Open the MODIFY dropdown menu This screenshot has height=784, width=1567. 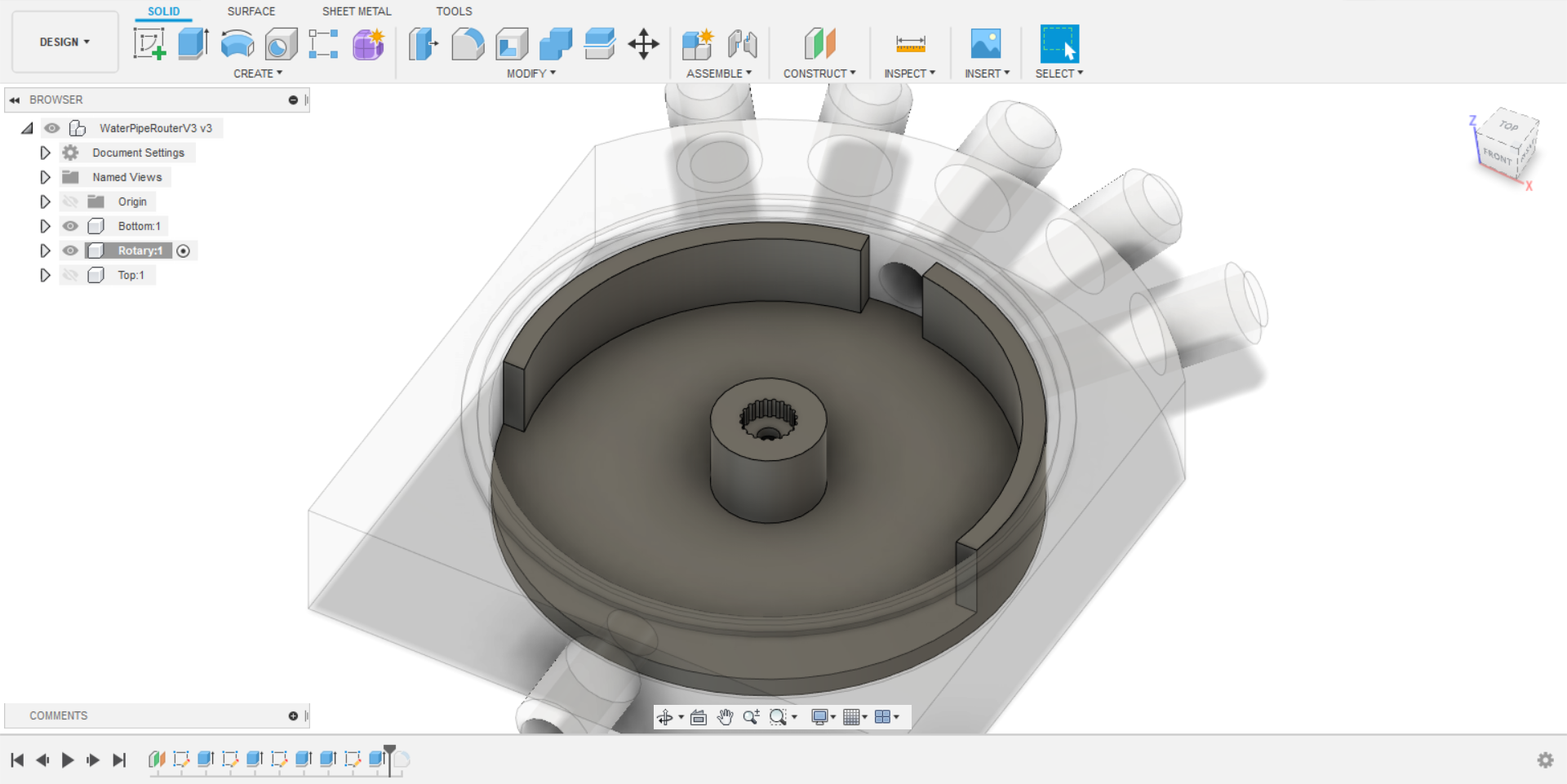pos(531,73)
